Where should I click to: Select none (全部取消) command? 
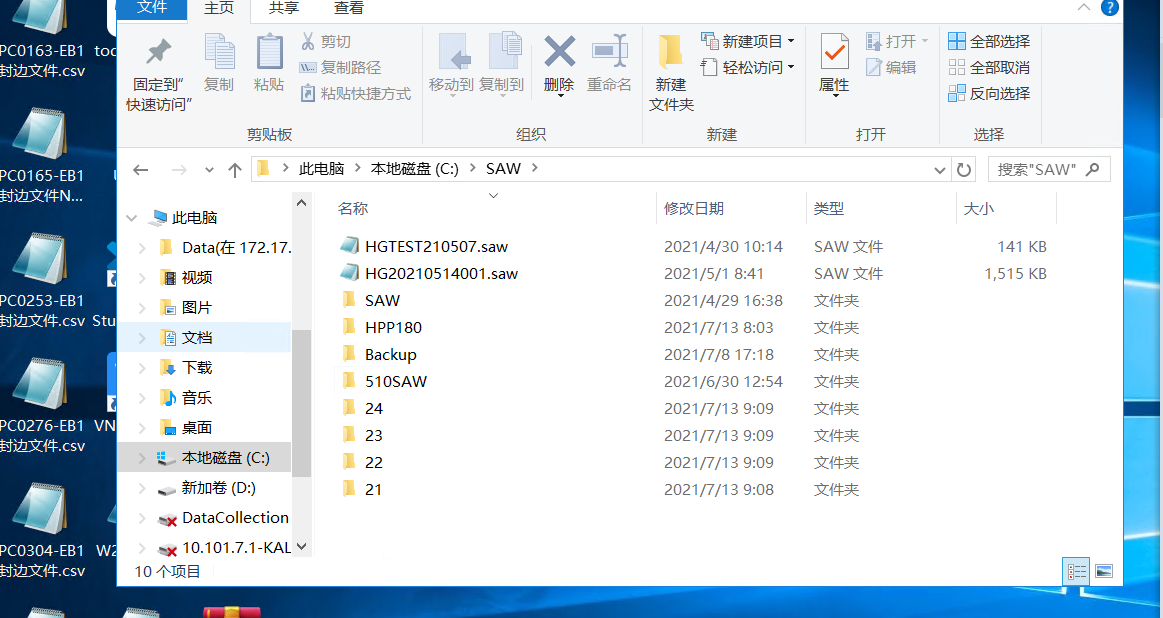point(989,68)
